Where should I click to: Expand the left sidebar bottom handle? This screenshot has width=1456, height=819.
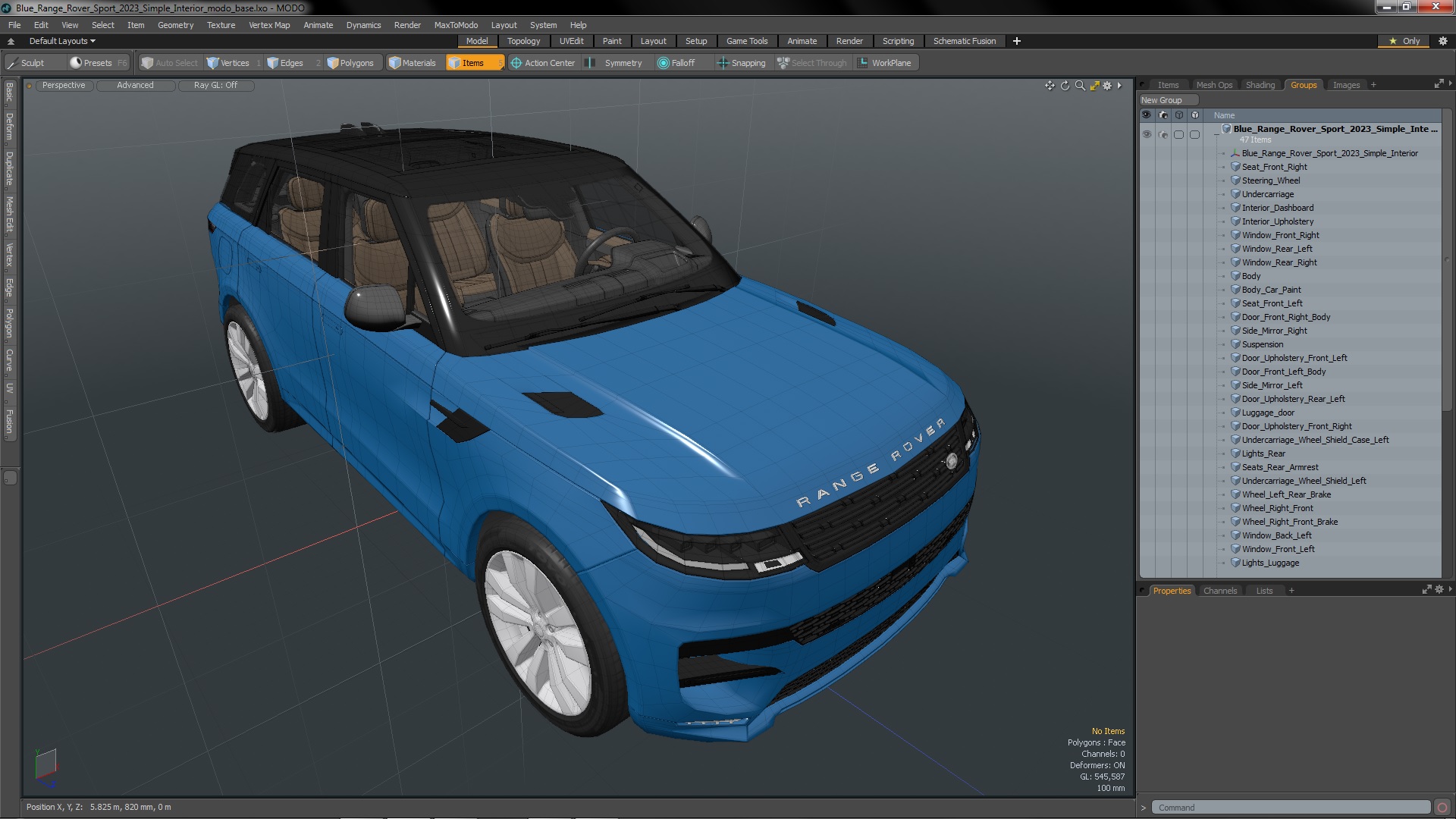coord(10,478)
